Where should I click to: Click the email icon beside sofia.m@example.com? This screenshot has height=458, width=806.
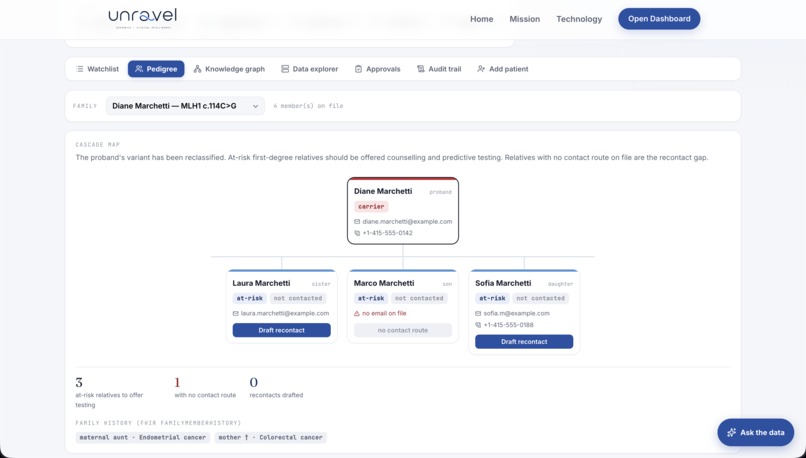pyautogui.click(x=478, y=313)
